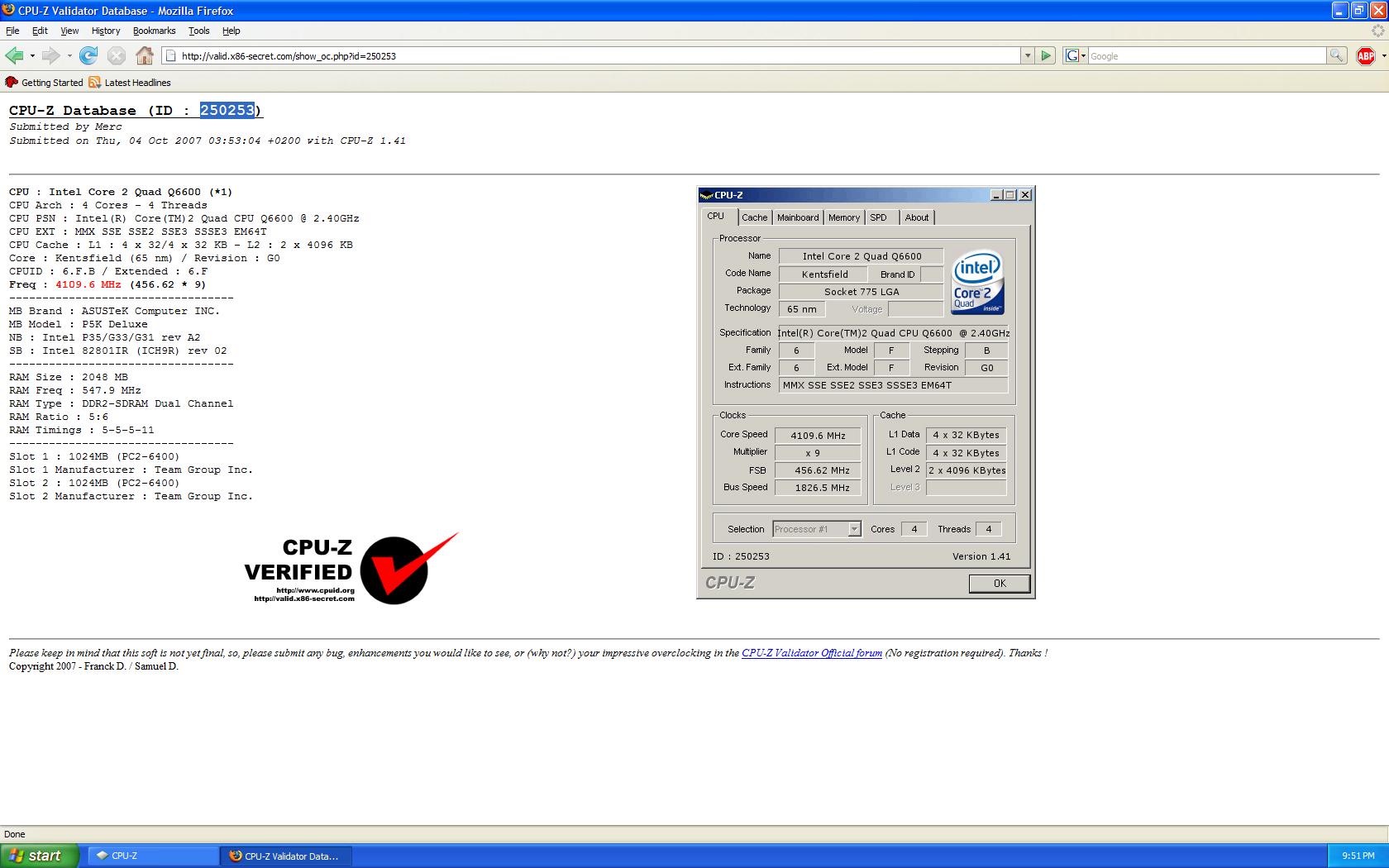Open the back history dropdown arrow
This screenshot has height=868, width=1389.
click(x=32, y=56)
